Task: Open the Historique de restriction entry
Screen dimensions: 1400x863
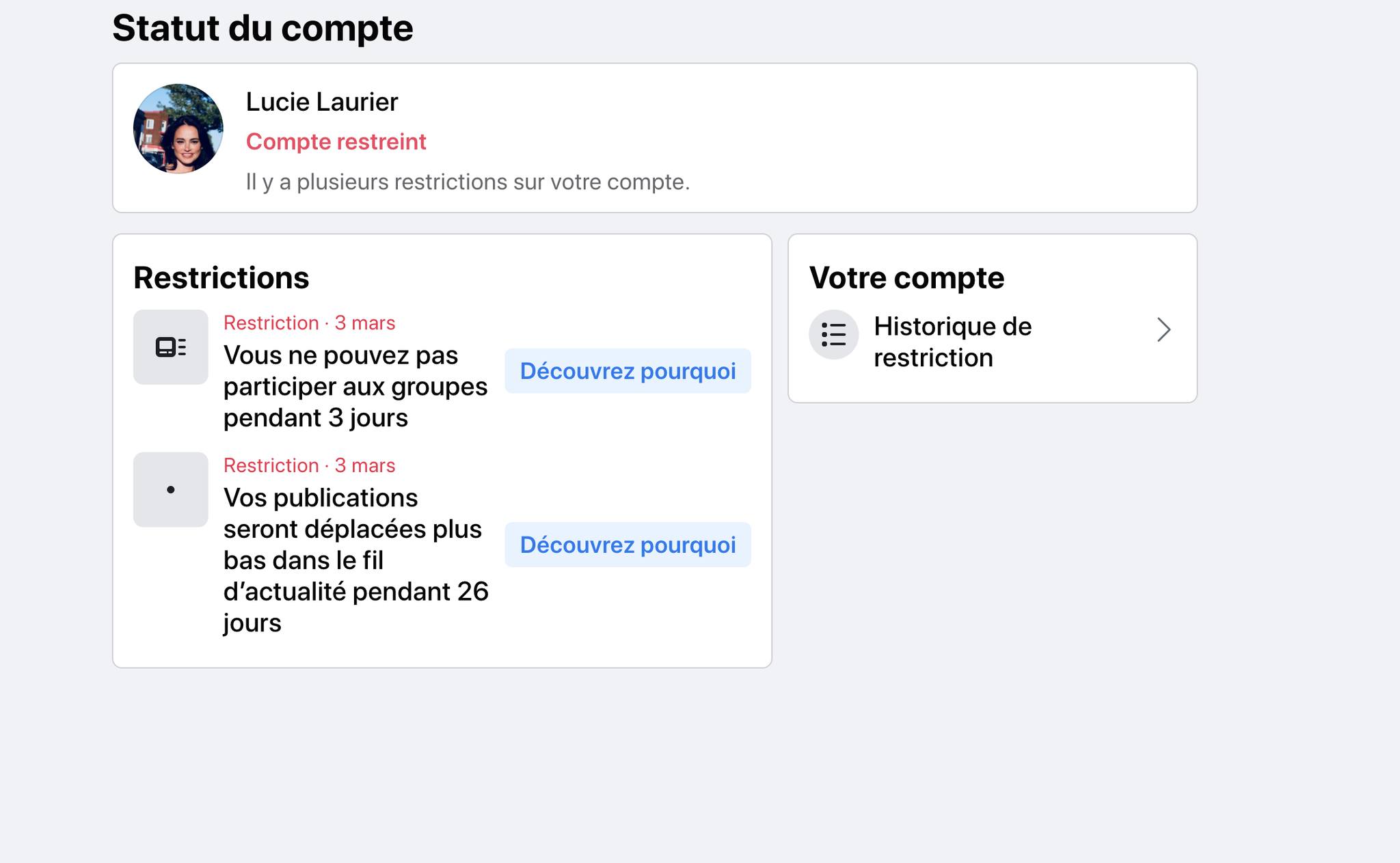Action: click(x=992, y=342)
